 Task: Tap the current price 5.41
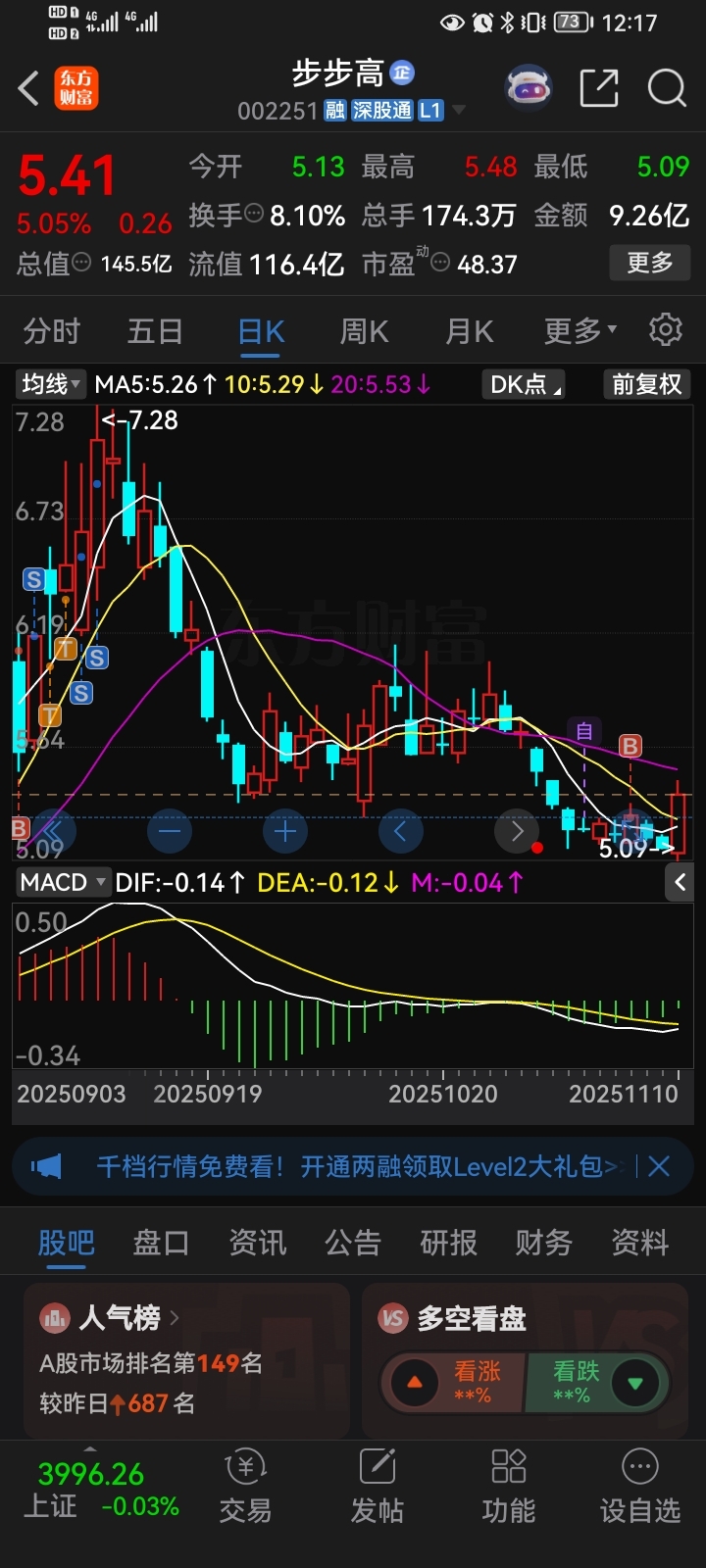pyautogui.click(x=67, y=176)
